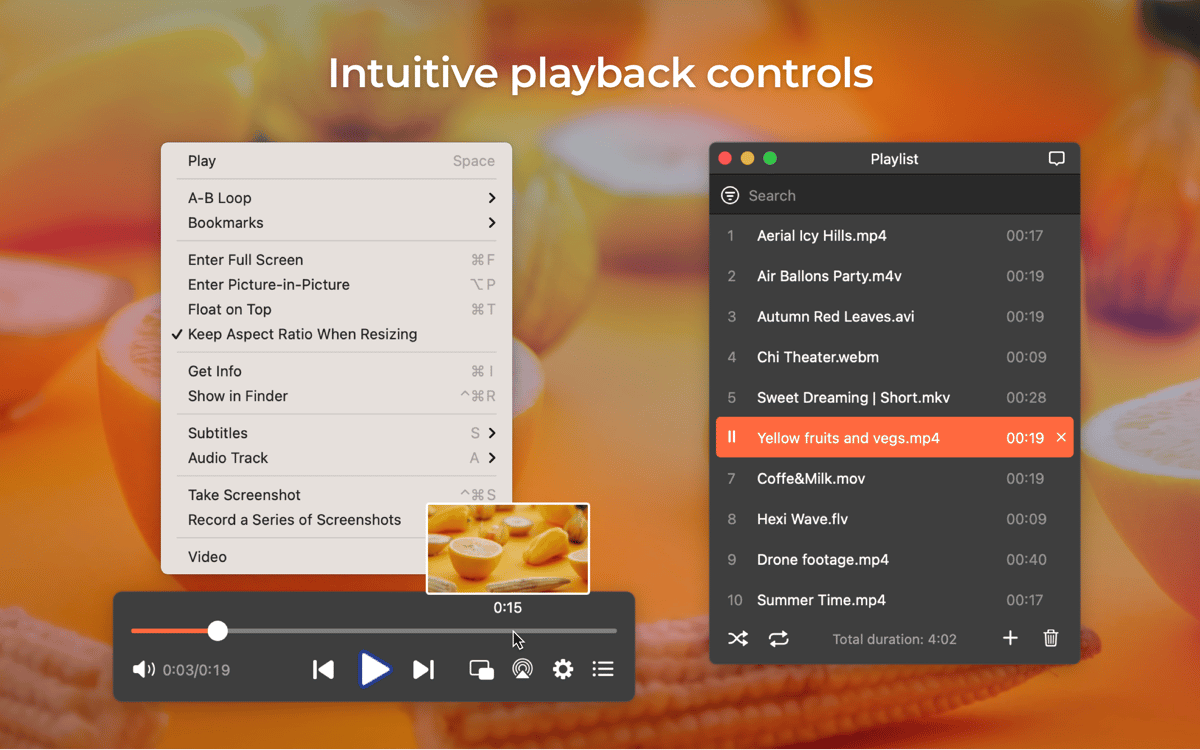
Task: Toggle Keep Aspect Ratio When Resizing
Action: pyautogui.click(x=302, y=334)
